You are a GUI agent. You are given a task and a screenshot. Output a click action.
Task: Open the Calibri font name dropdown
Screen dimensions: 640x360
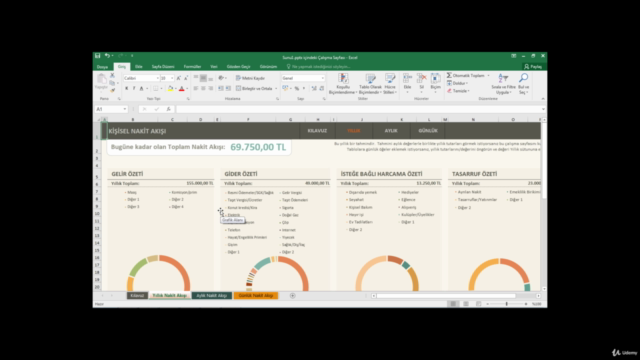[x=158, y=78]
